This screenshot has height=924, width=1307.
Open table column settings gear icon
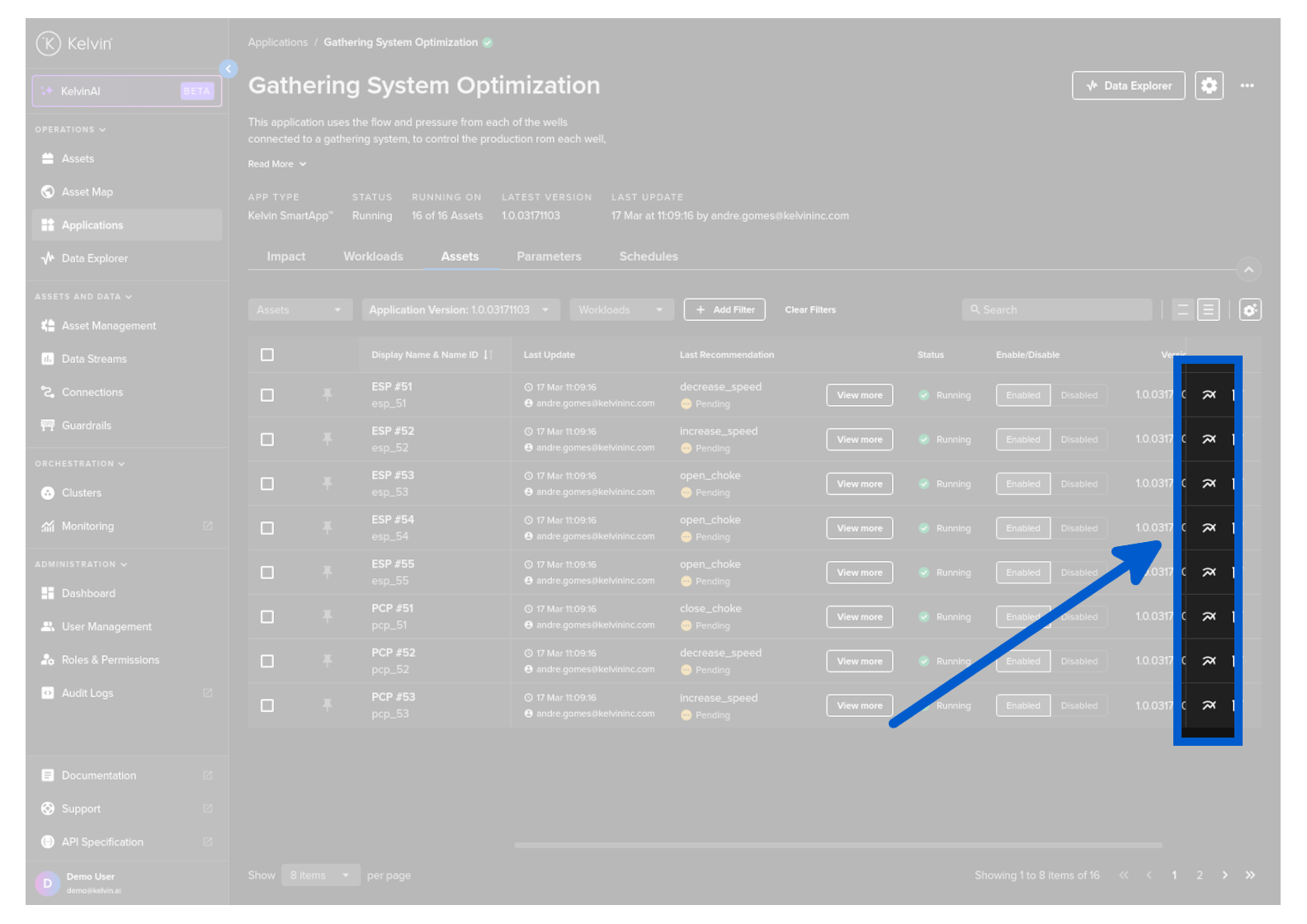[1250, 310]
